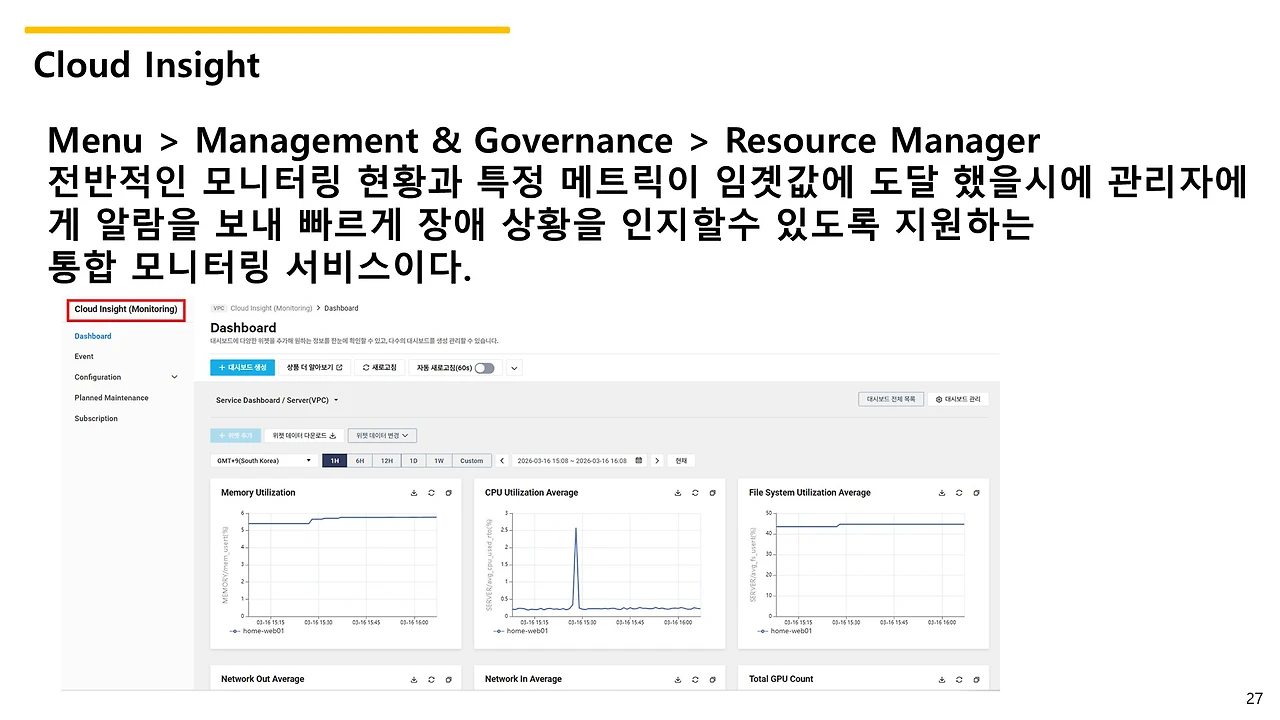This screenshot has width=1280, height=720.
Task: Refresh the File System Utilization Average widget
Action: (959, 493)
